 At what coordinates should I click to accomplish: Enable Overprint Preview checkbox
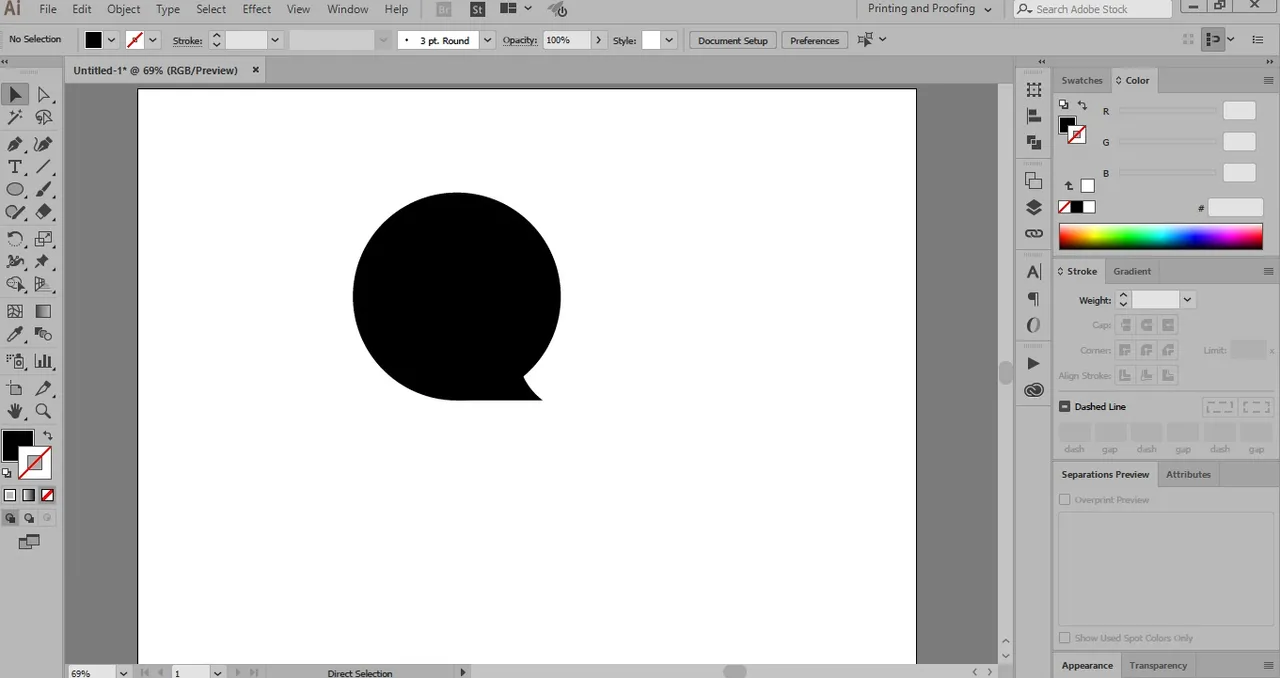pyautogui.click(x=1065, y=499)
